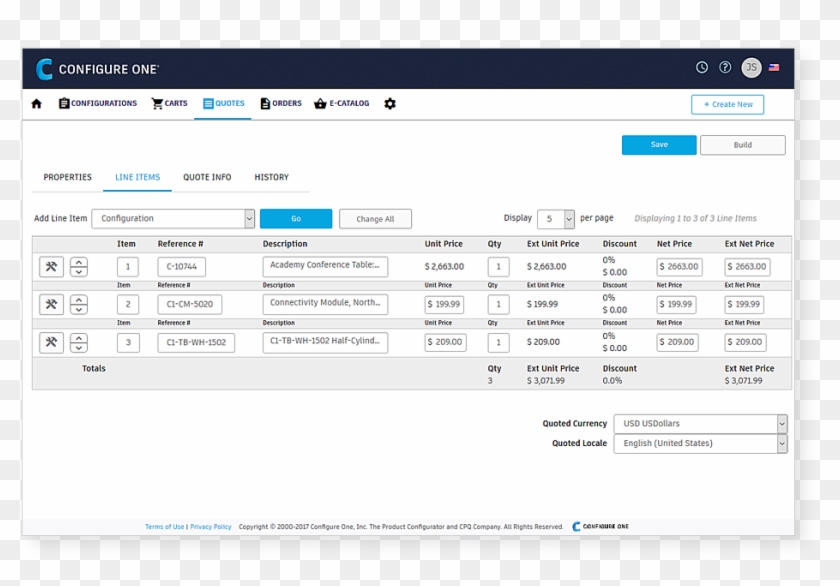The width and height of the screenshot is (840, 586).
Task: Open the Display per page dropdown
Action: (x=568, y=219)
